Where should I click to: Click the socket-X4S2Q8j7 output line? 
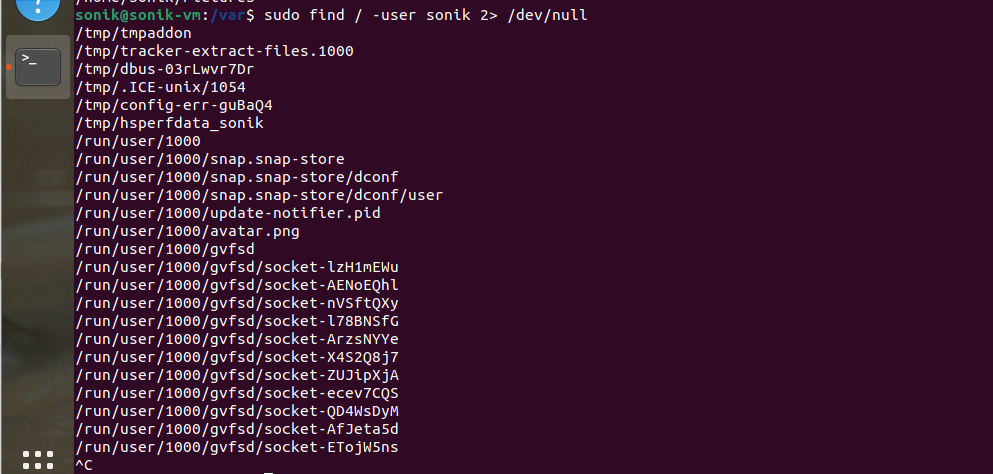237,357
